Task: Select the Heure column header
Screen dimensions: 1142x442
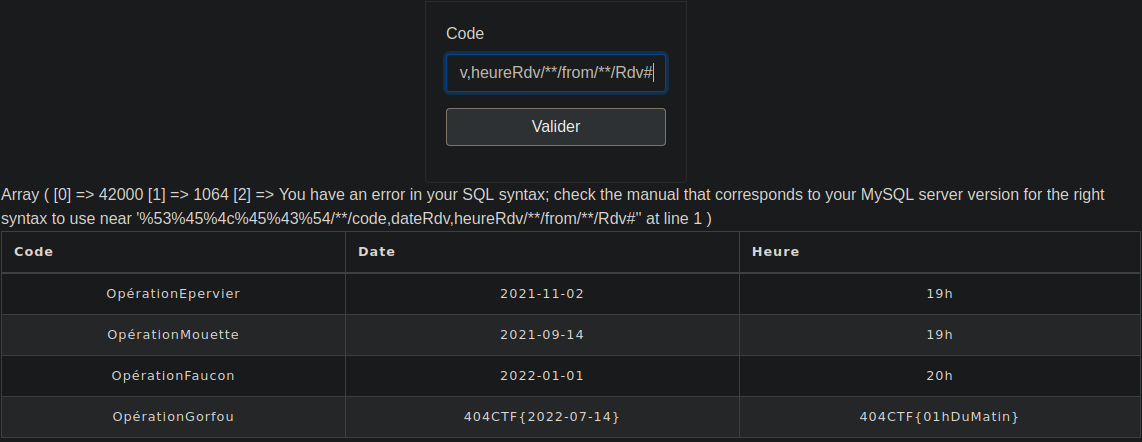Action: 940,252
